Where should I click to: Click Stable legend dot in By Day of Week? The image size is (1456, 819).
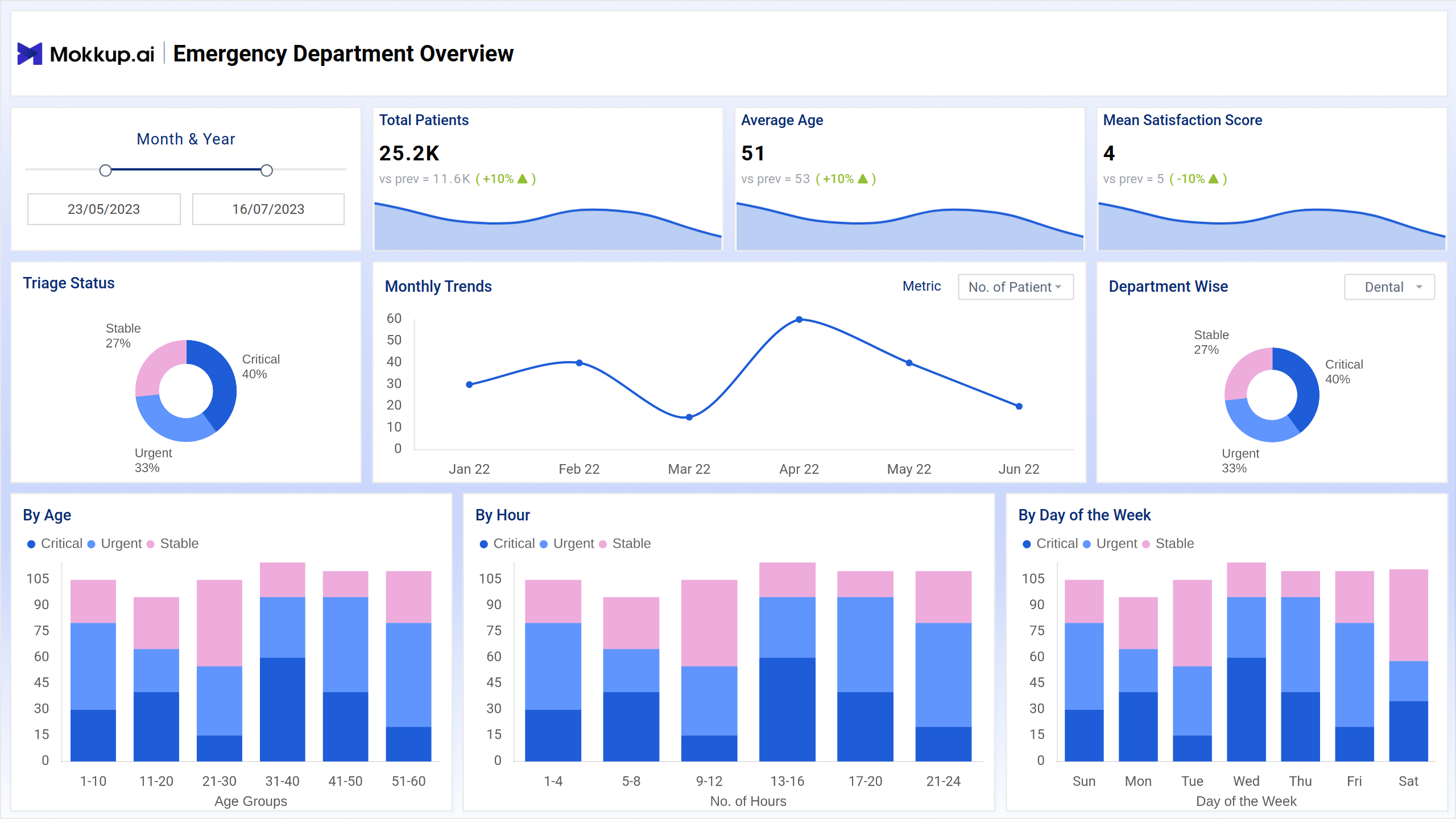coord(1146,544)
